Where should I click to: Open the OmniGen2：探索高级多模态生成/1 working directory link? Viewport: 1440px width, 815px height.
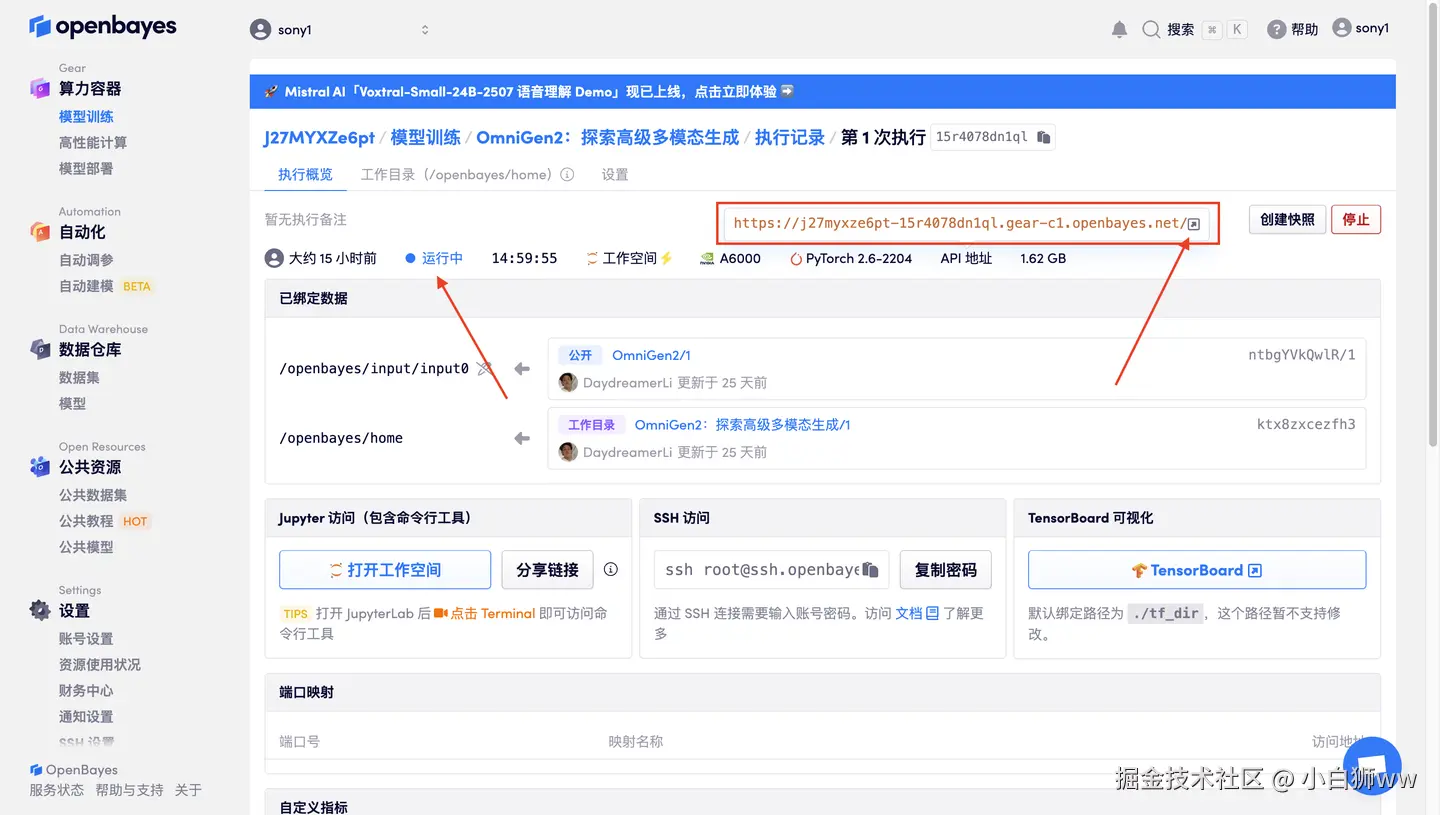coord(742,425)
